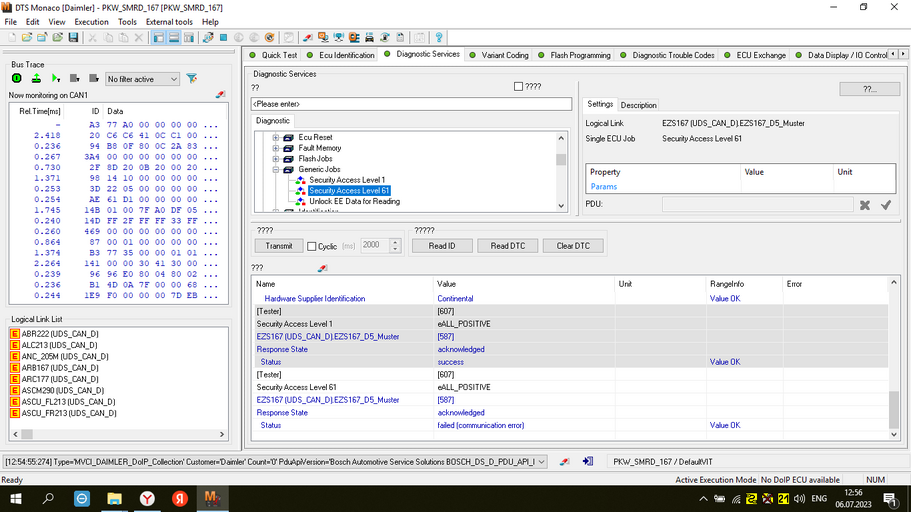Viewport: 911px width, 512px height.
Task: Select Security Access Level 1 tree item
Action: coord(347,180)
